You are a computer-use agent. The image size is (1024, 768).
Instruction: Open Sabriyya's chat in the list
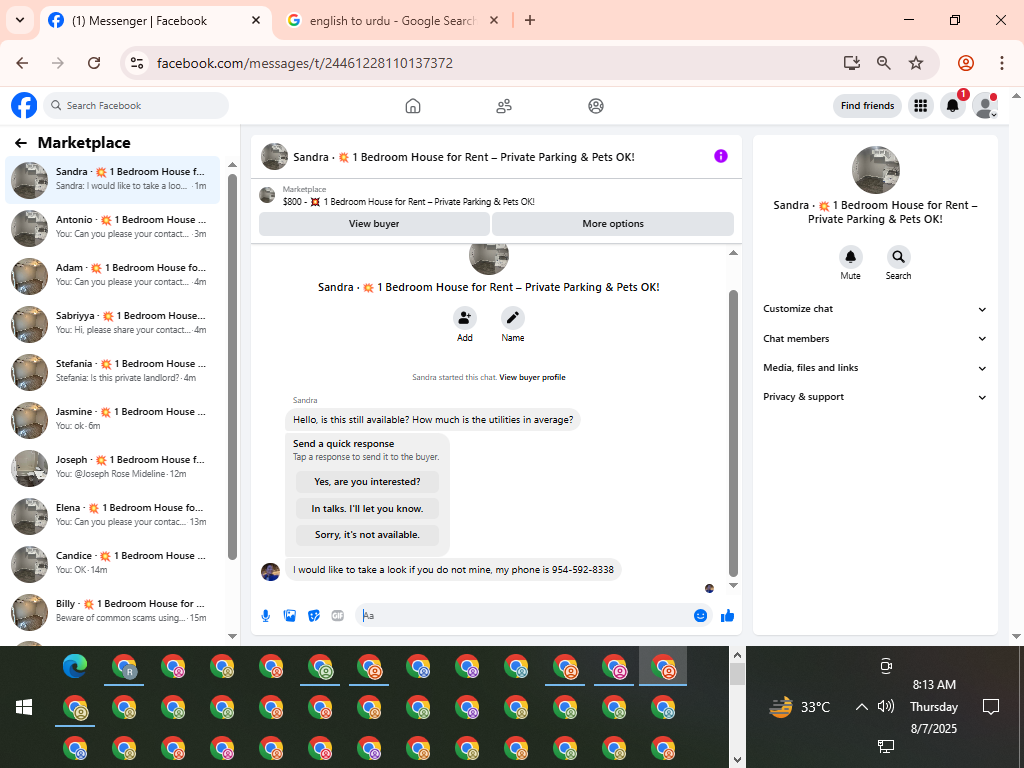[112, 323]
